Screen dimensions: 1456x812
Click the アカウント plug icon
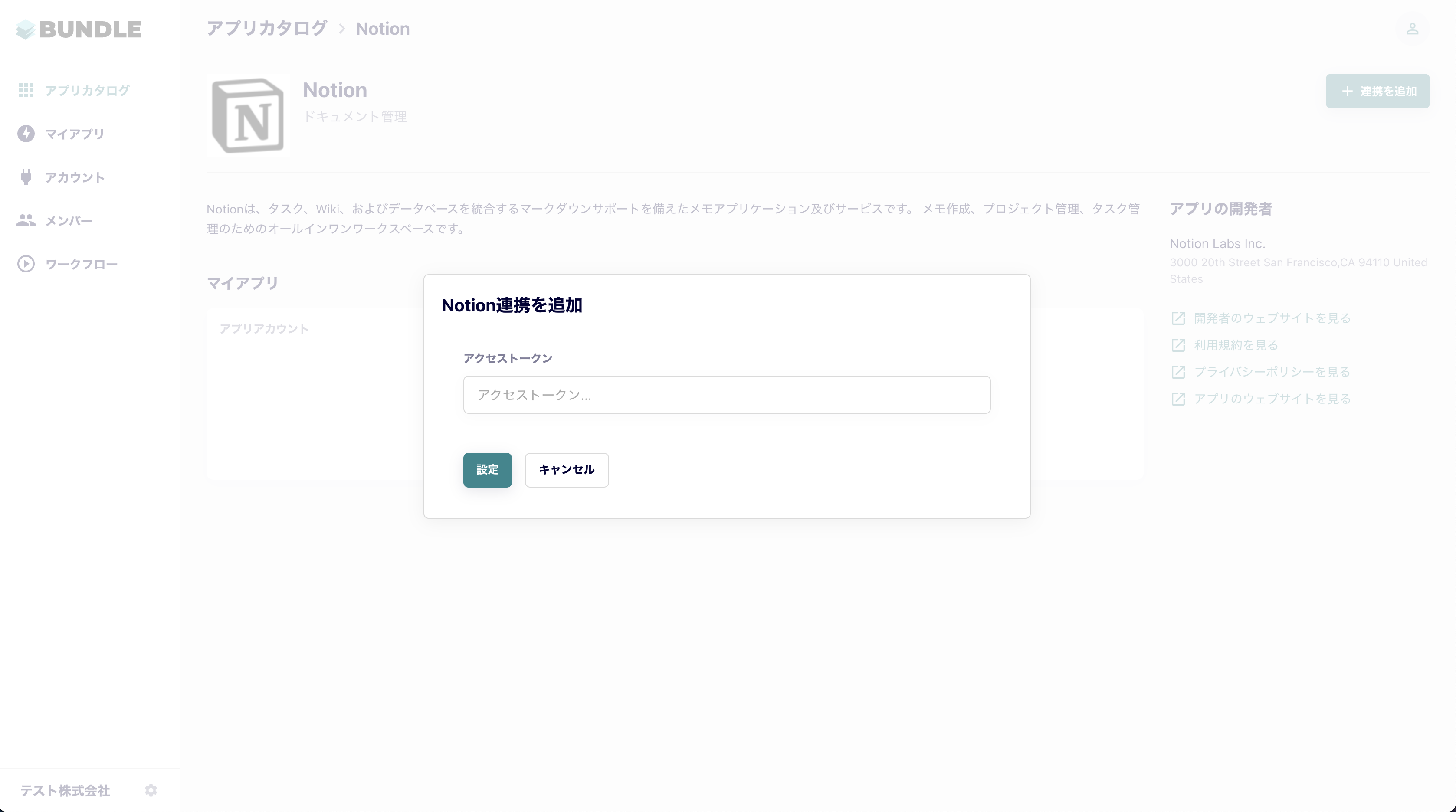click(x=26, y=177)
